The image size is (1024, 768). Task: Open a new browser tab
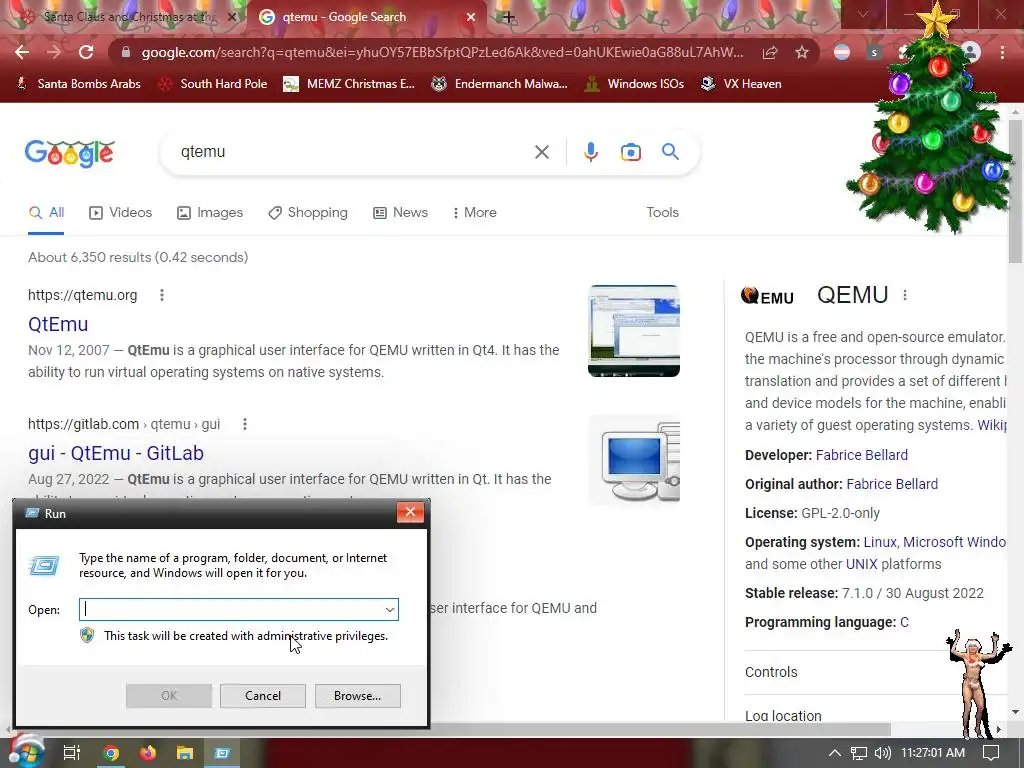pyautogui.click(x=508, y=17)
